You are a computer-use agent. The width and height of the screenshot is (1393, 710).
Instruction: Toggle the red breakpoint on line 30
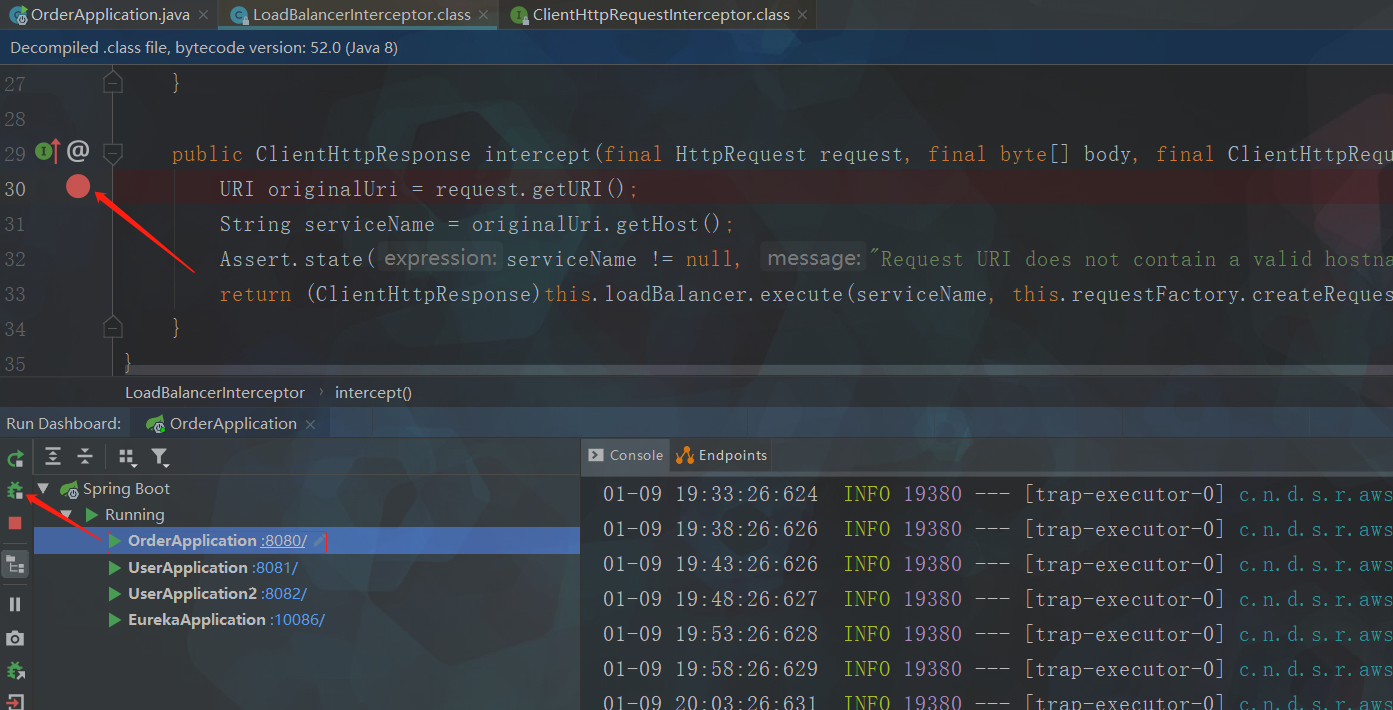(x=78, y=186)
